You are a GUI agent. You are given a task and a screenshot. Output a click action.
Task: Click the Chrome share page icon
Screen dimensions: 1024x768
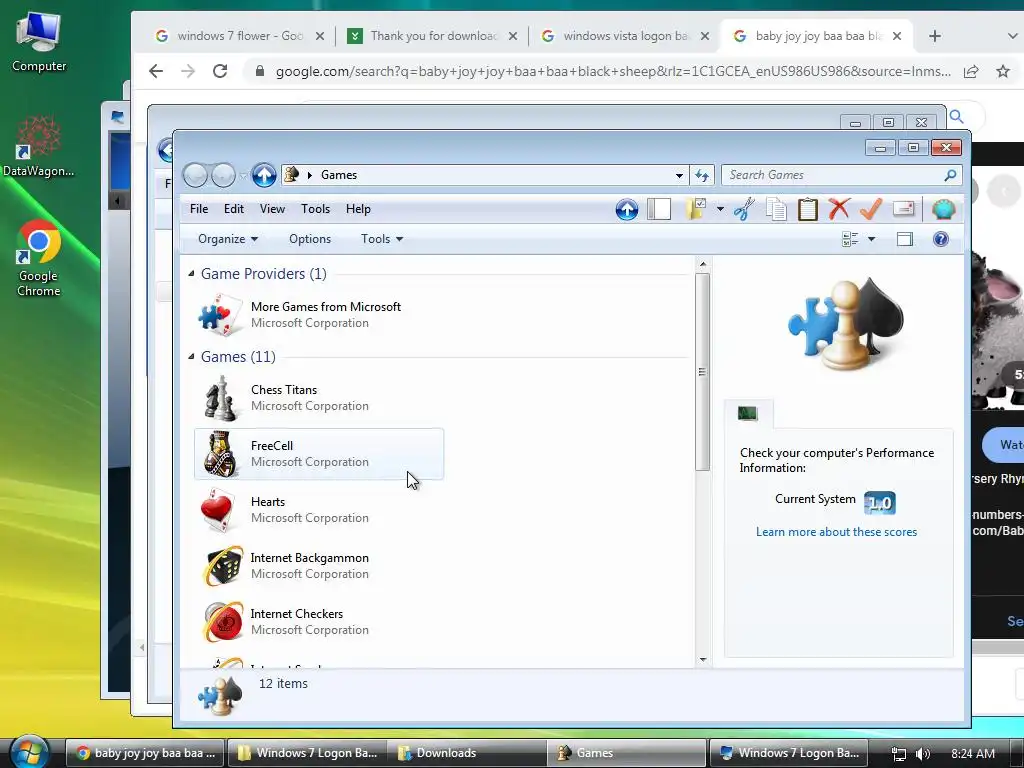(970, 71)
